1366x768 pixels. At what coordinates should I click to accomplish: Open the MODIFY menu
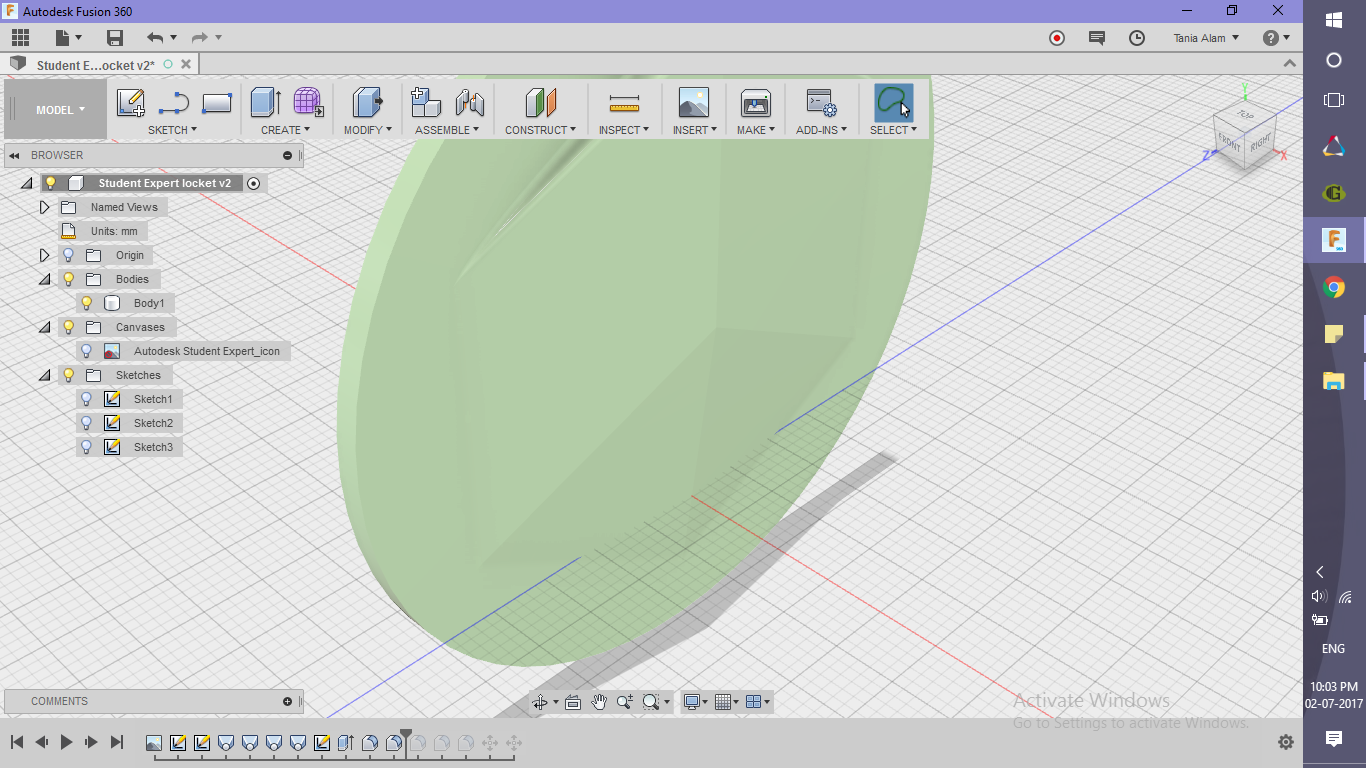pos(368,130)
